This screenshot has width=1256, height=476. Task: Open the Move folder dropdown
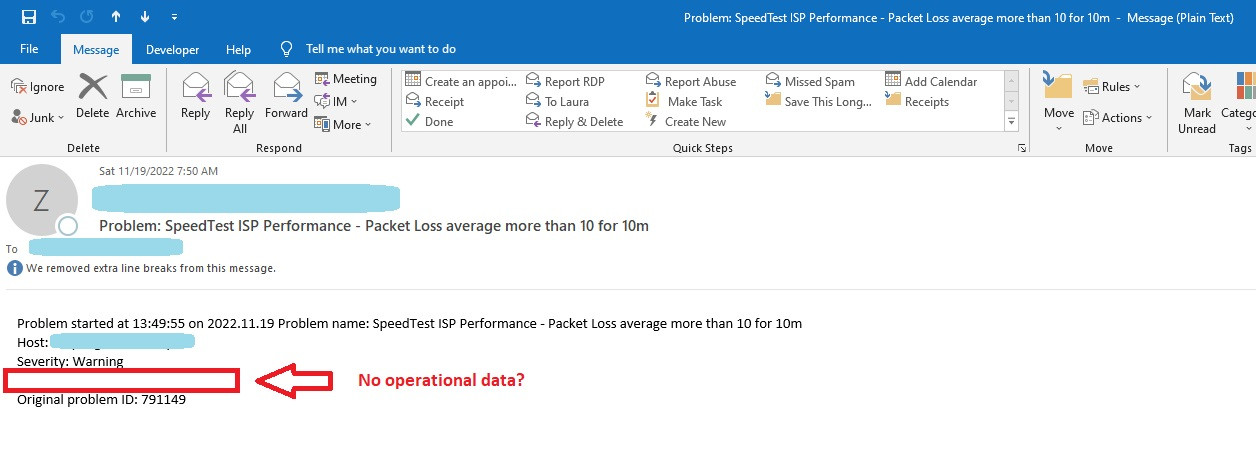point(1059,100)
